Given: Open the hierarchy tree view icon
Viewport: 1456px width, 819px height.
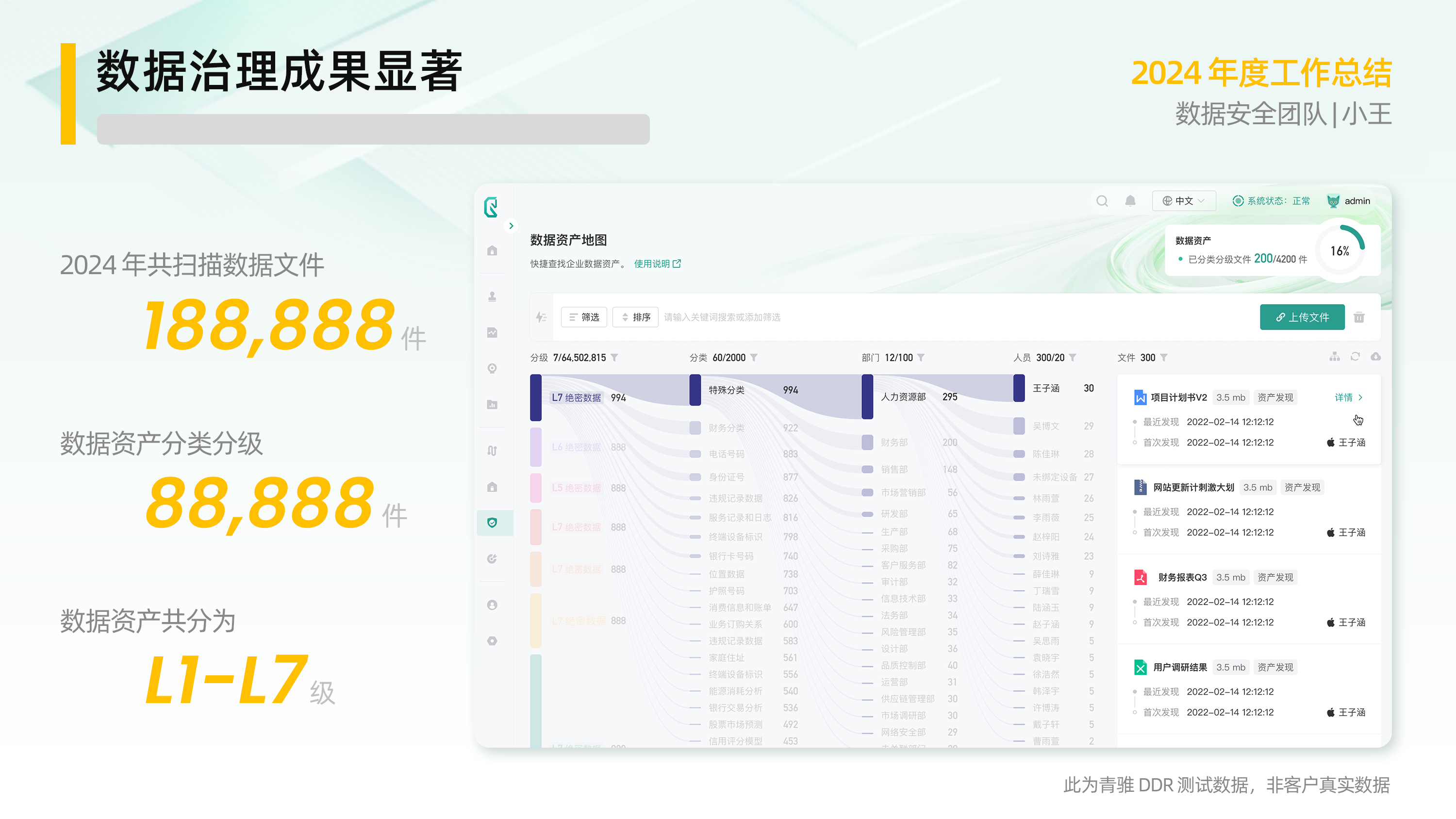Looking at the screenshot, I should coord(1335,357).
